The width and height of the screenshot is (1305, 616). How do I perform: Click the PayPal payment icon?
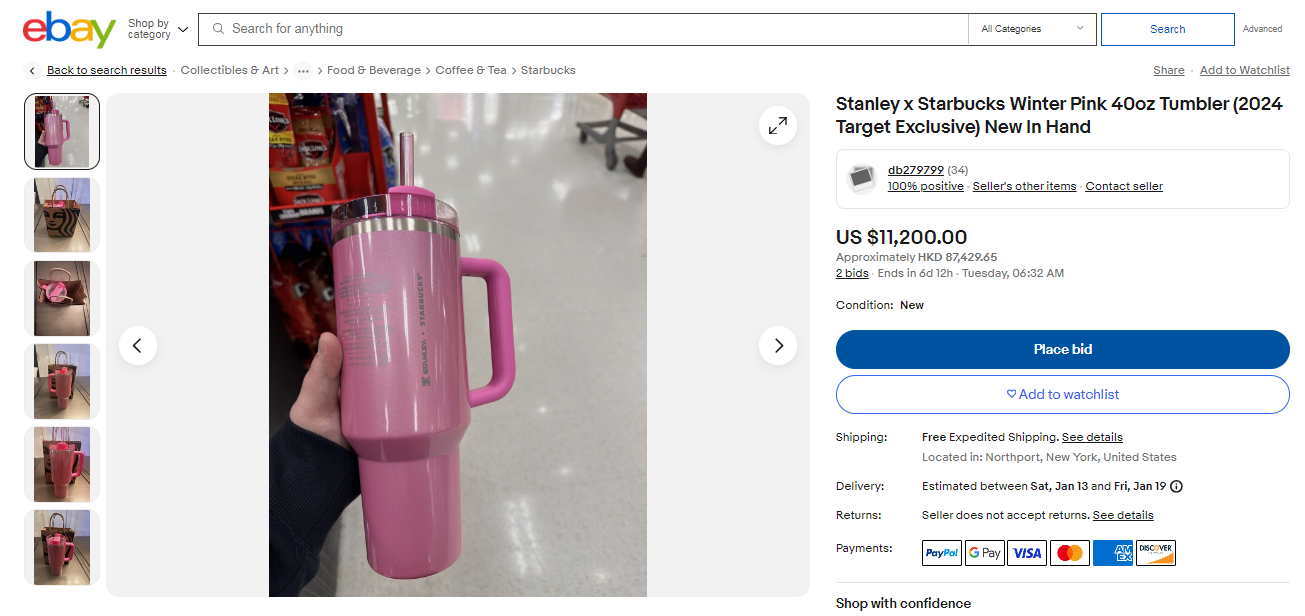click(x=941, y=553)
